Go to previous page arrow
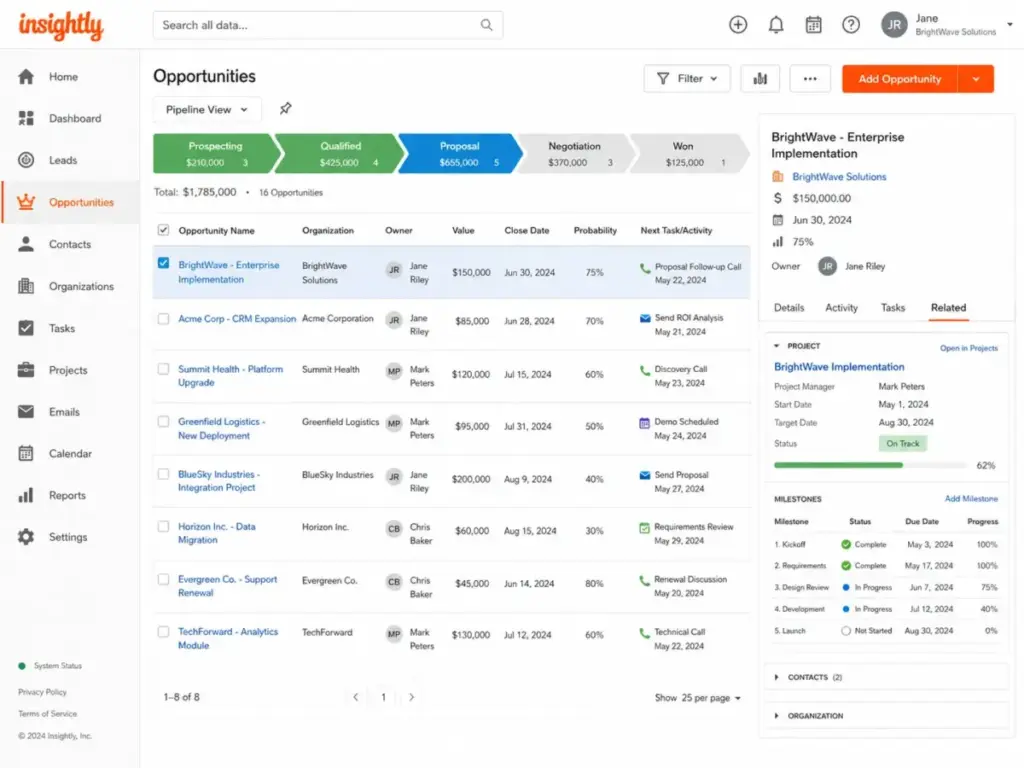This screenshot has height=768, width=1024. [356, 697]
